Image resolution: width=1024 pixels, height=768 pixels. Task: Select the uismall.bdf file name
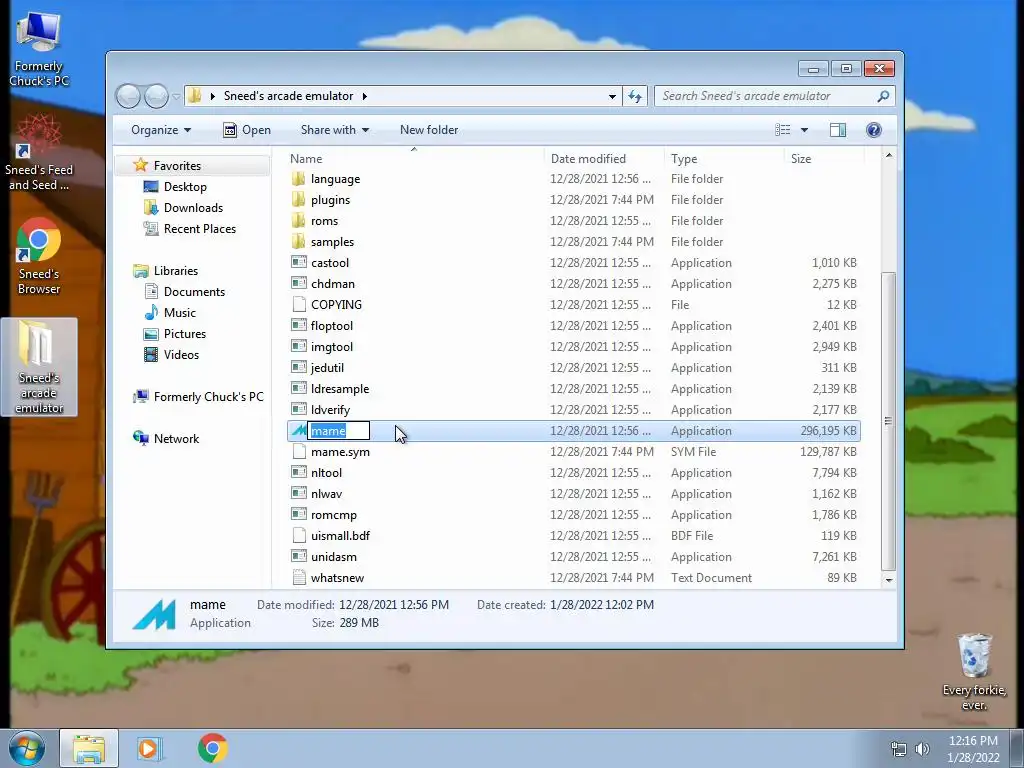340,536
